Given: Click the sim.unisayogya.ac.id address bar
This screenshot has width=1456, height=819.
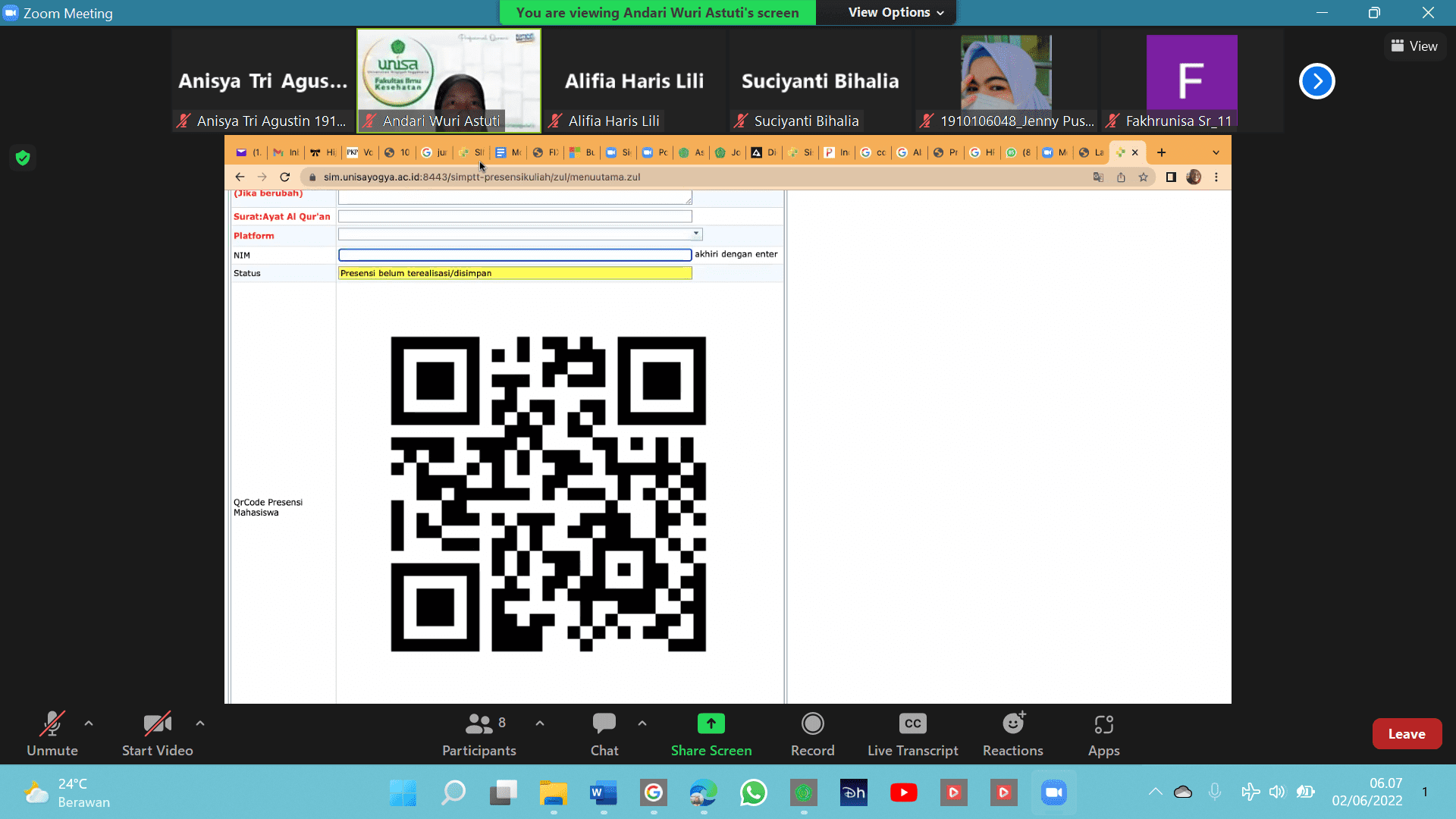Looking at the screenshot, I should (x=482, y=177).
